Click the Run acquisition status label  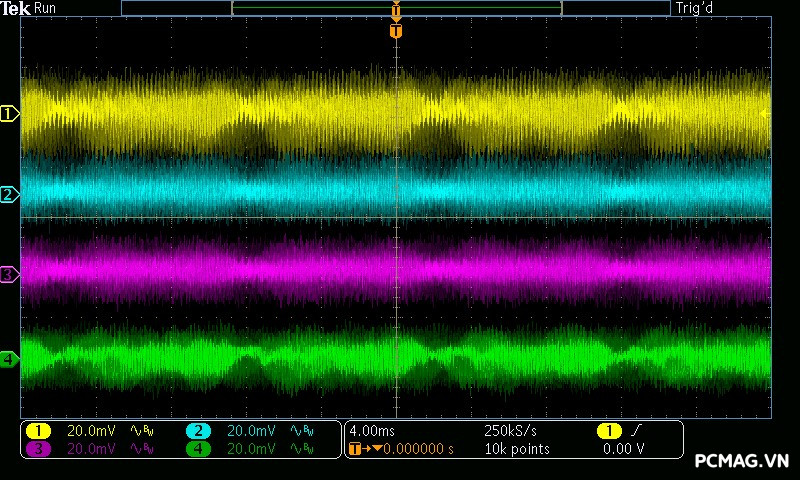click(x=45, y=8)
